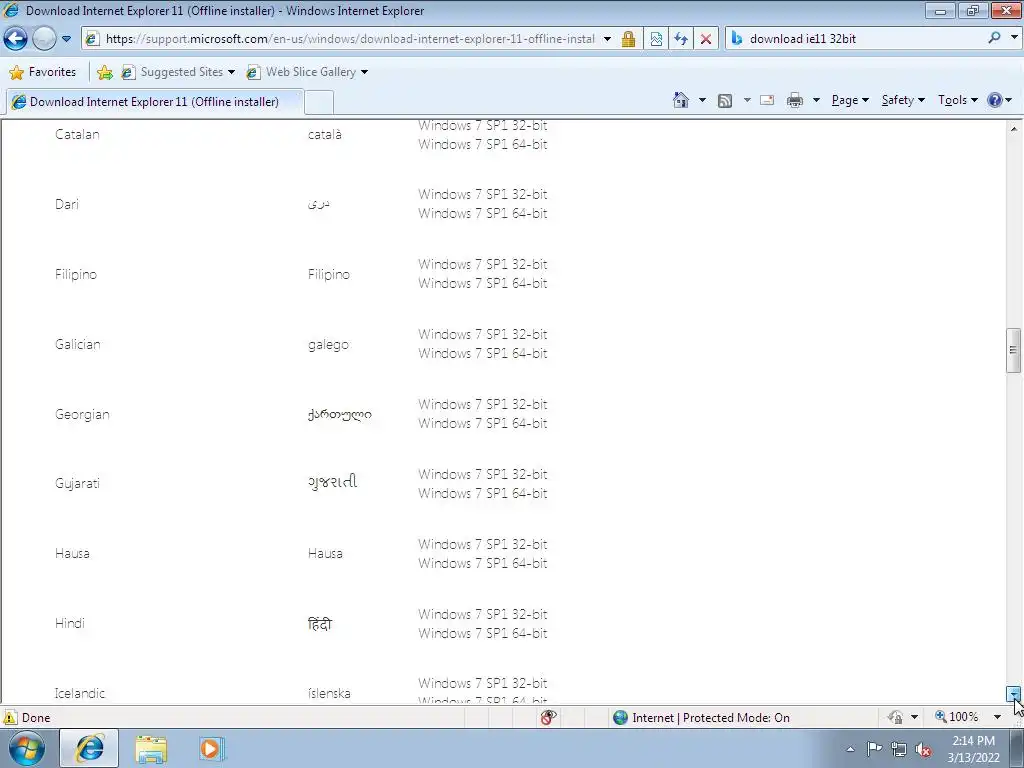Screen dimensions: 1024x768
Task: Click the status bar warning icon
Action: click(x=10, y=718)
